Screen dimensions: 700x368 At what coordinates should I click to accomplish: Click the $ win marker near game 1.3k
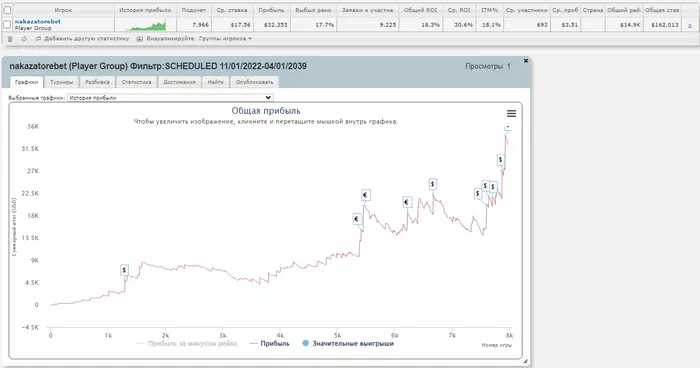click(124, 270)
